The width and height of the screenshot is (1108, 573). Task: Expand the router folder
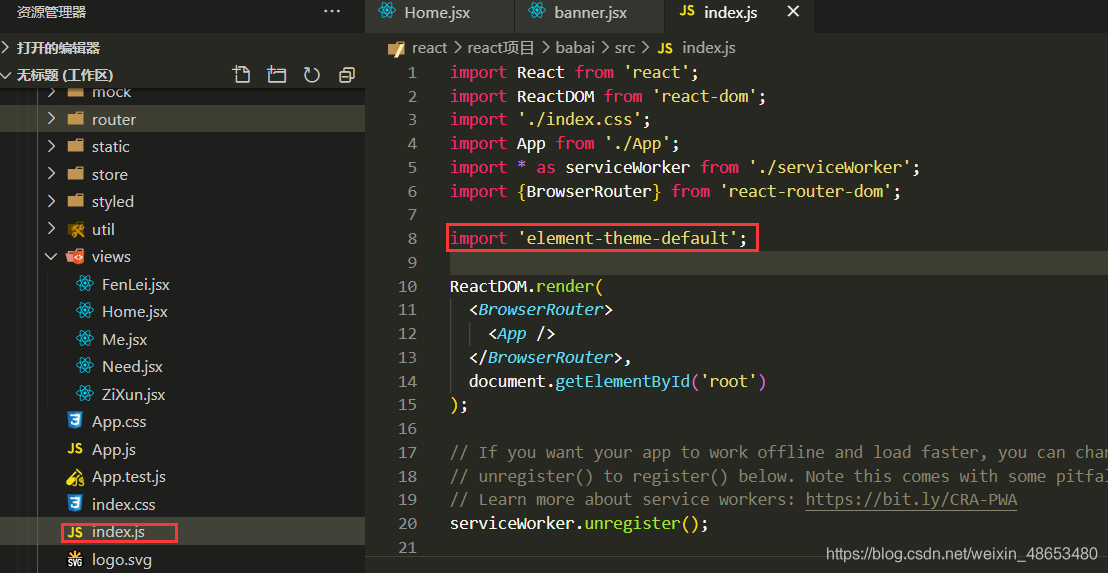[113, 119]
